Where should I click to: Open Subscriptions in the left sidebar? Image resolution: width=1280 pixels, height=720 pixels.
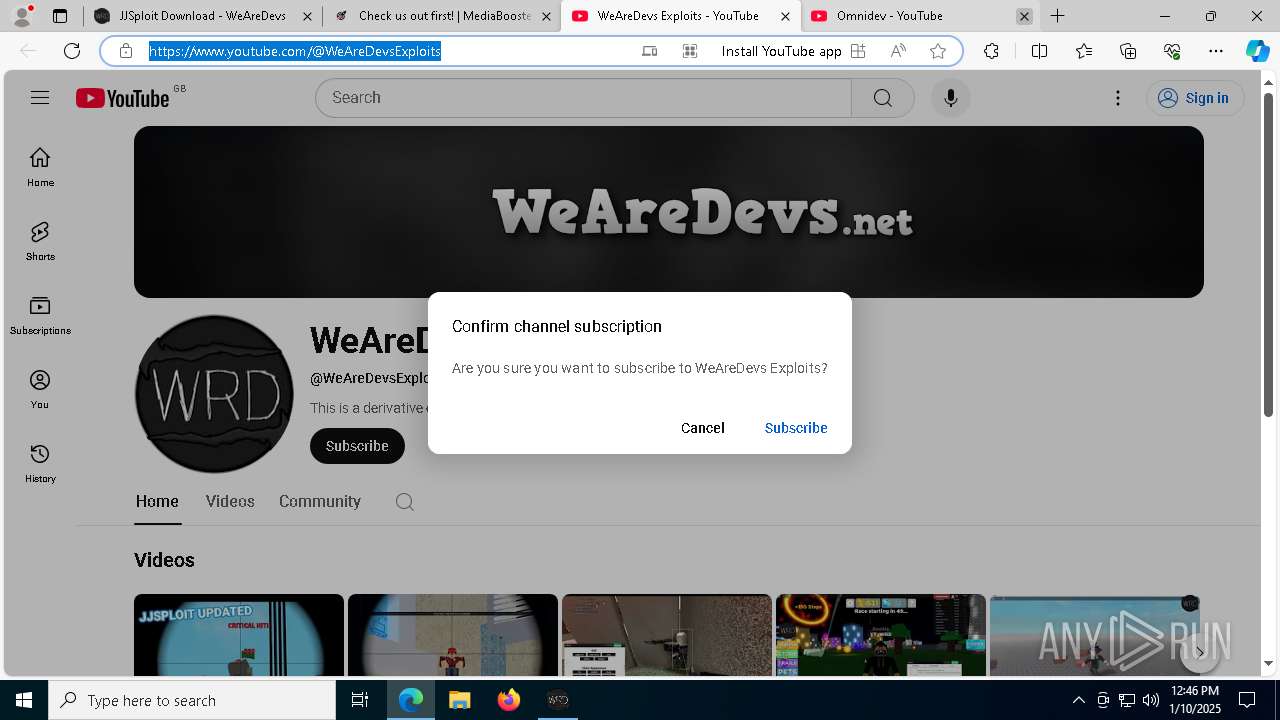point(40,315)
